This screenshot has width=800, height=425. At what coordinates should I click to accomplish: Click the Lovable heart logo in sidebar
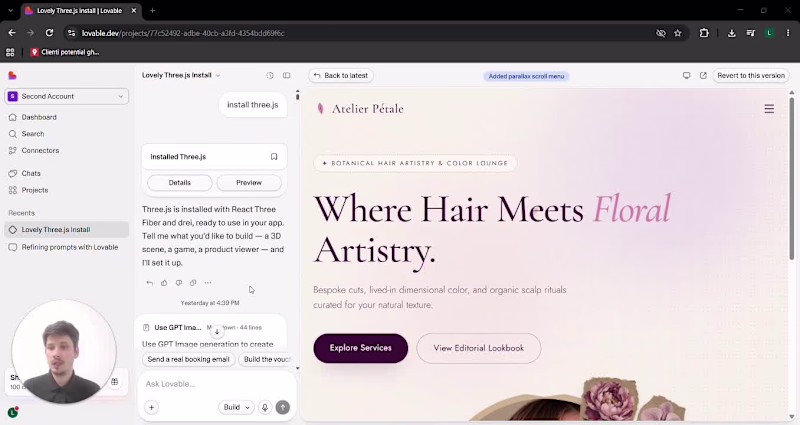pyautogui.click(x=12, y=76)
